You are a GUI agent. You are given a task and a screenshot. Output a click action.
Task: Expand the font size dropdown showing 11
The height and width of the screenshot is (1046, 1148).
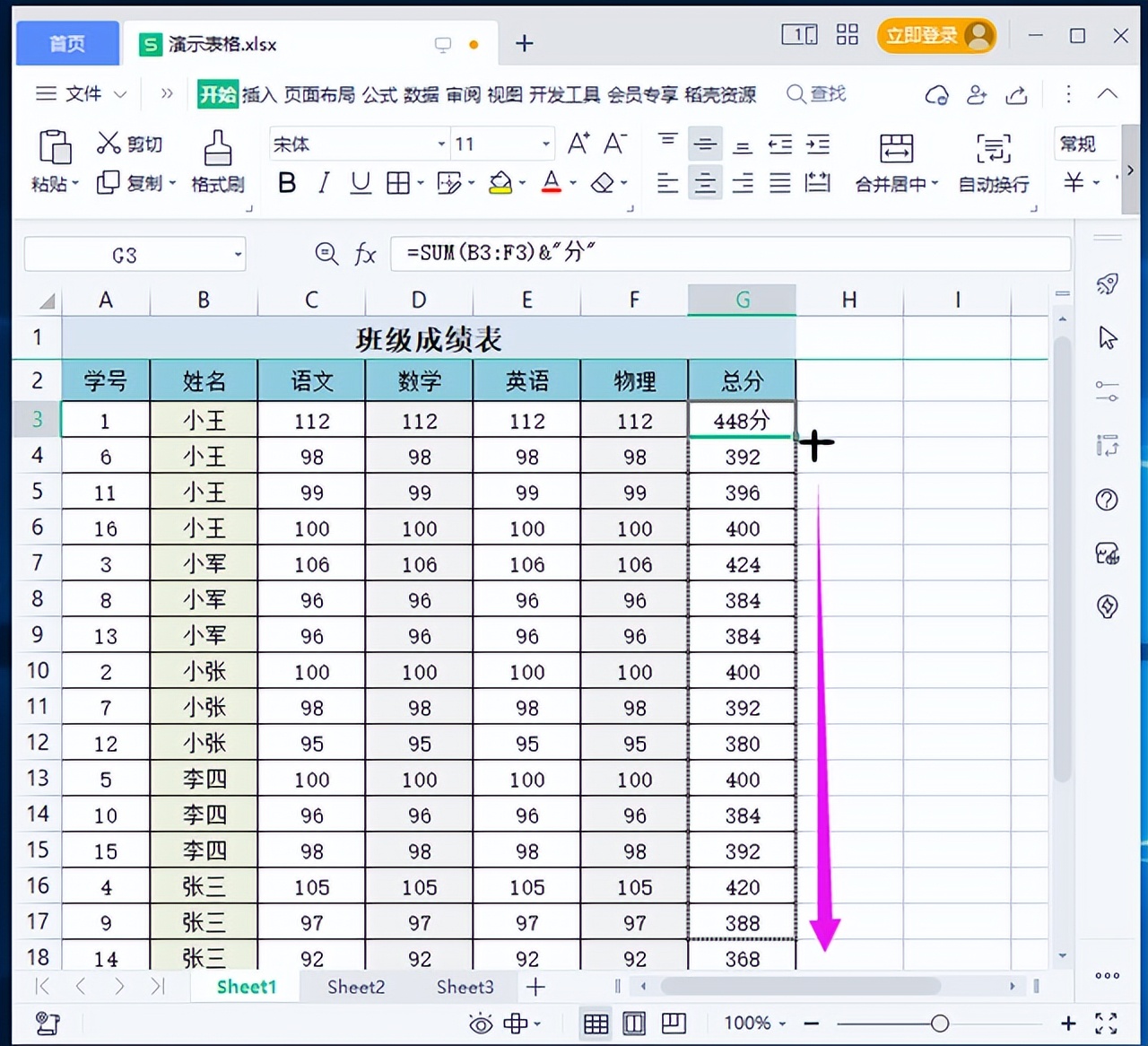545,144
